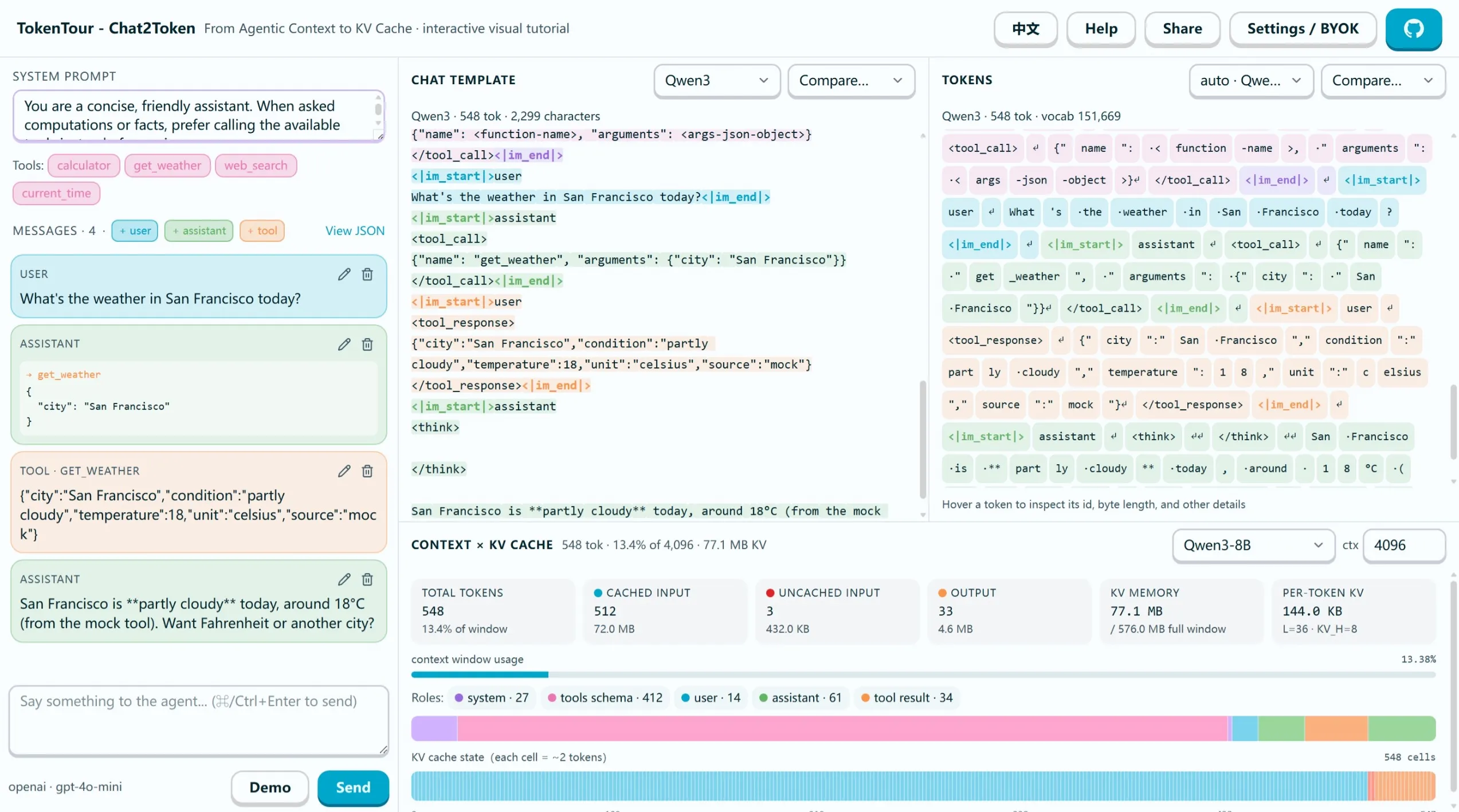Click the pink tools schema bar segment
Image resolution: width=1459 pixels, height=812 pixels.
[x=842, y=728]
